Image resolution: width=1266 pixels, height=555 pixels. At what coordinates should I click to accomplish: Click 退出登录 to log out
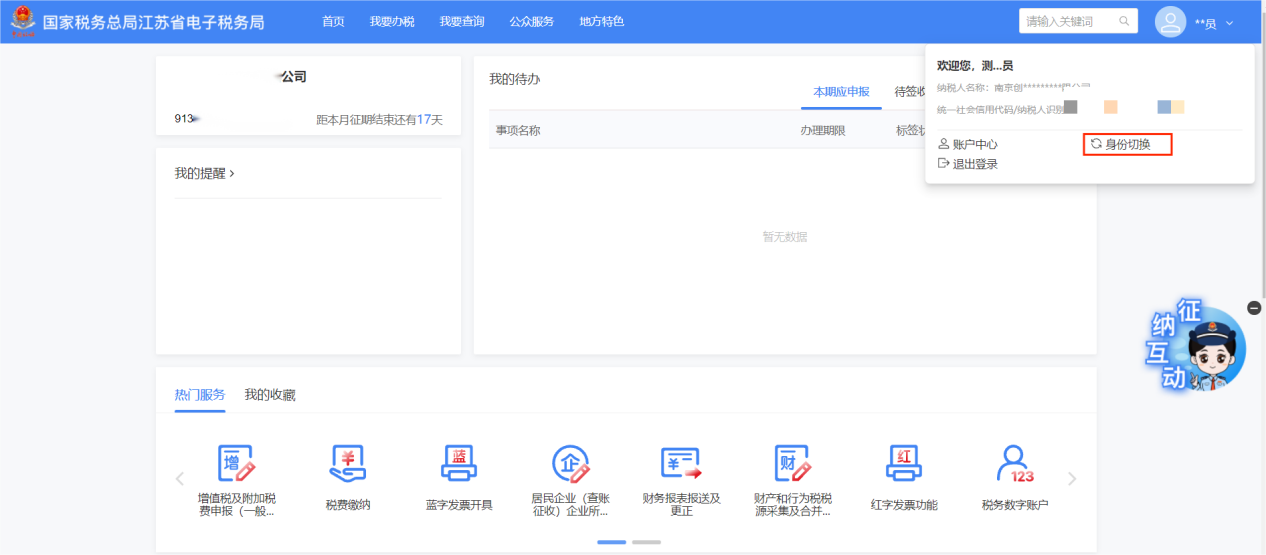974,164
